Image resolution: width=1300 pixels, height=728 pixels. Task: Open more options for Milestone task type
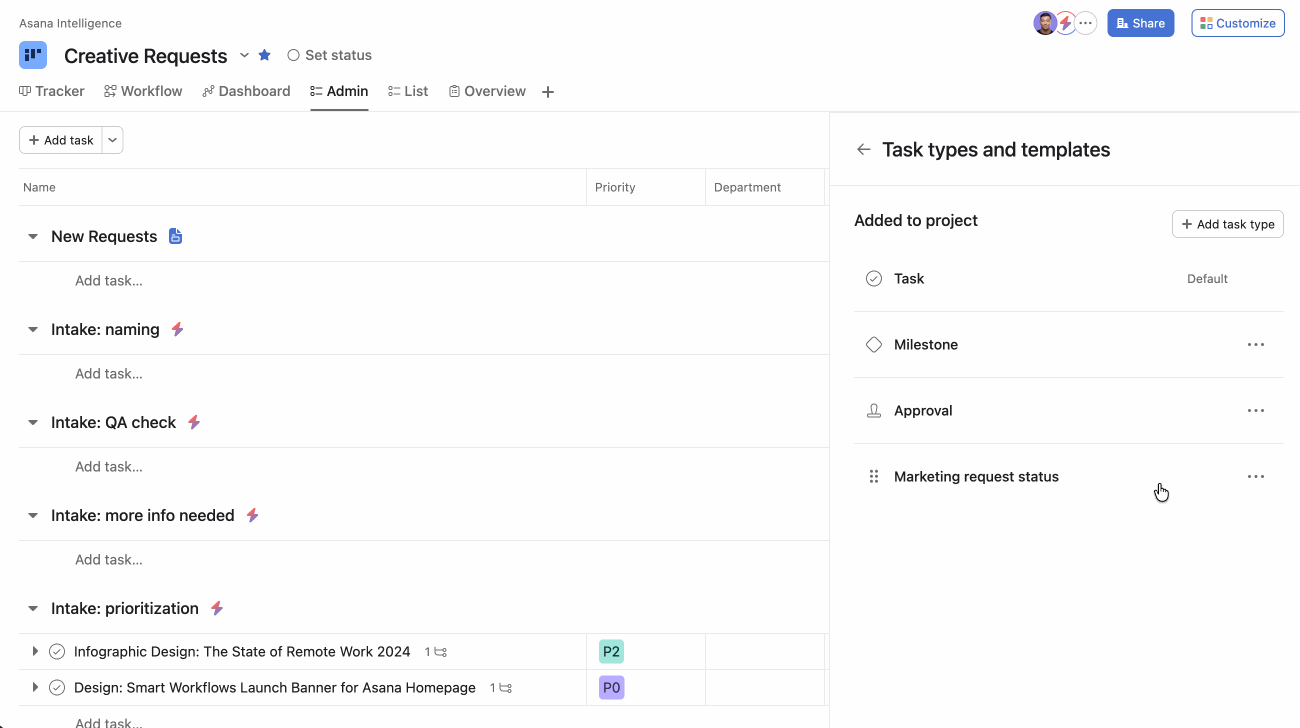point(1255,345)
